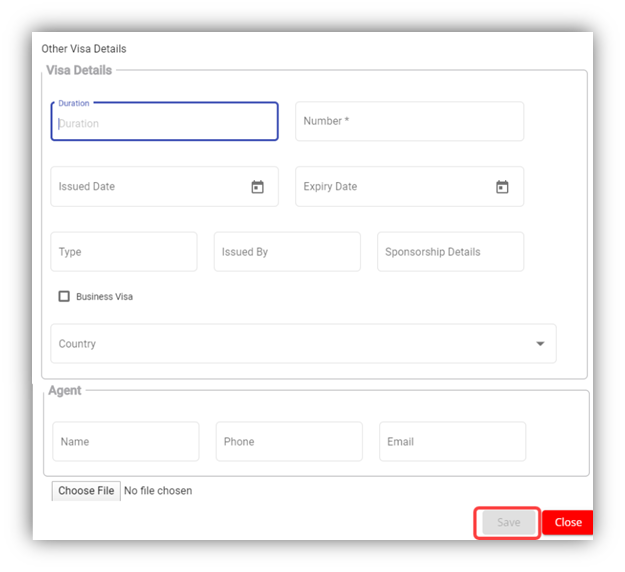Image resolution: width=625 pixels, height=572 pixels.
Task: Click the Business Visa label text
Action: (104, 297)
